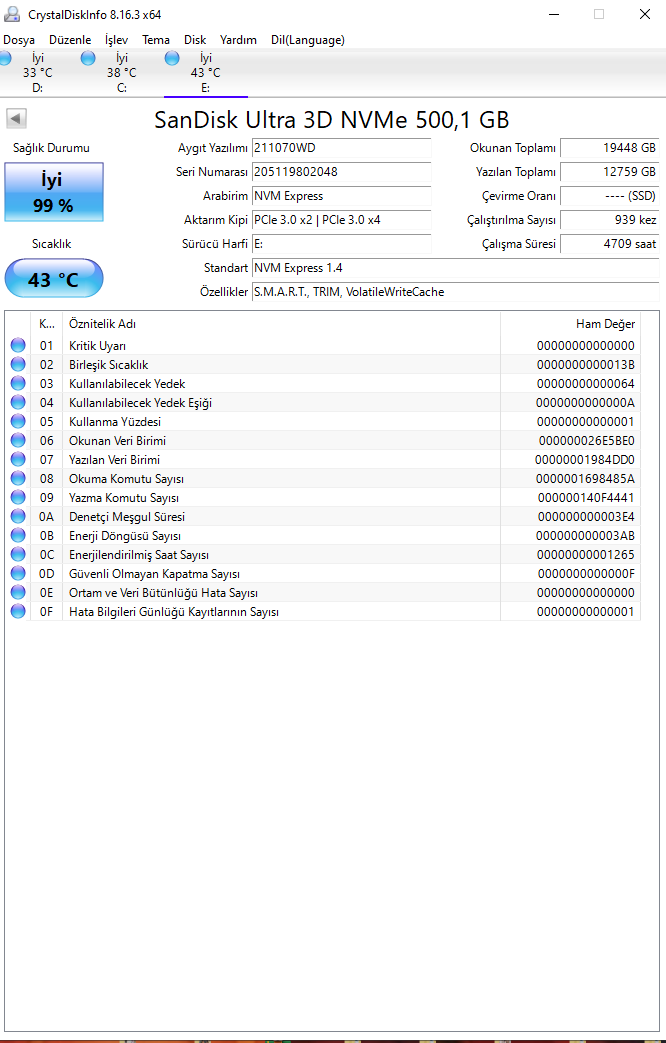Screen dimensions: 666x1043
Task: Click the status orb for Okunan Veri Birimi
Action: pos(18,440)
